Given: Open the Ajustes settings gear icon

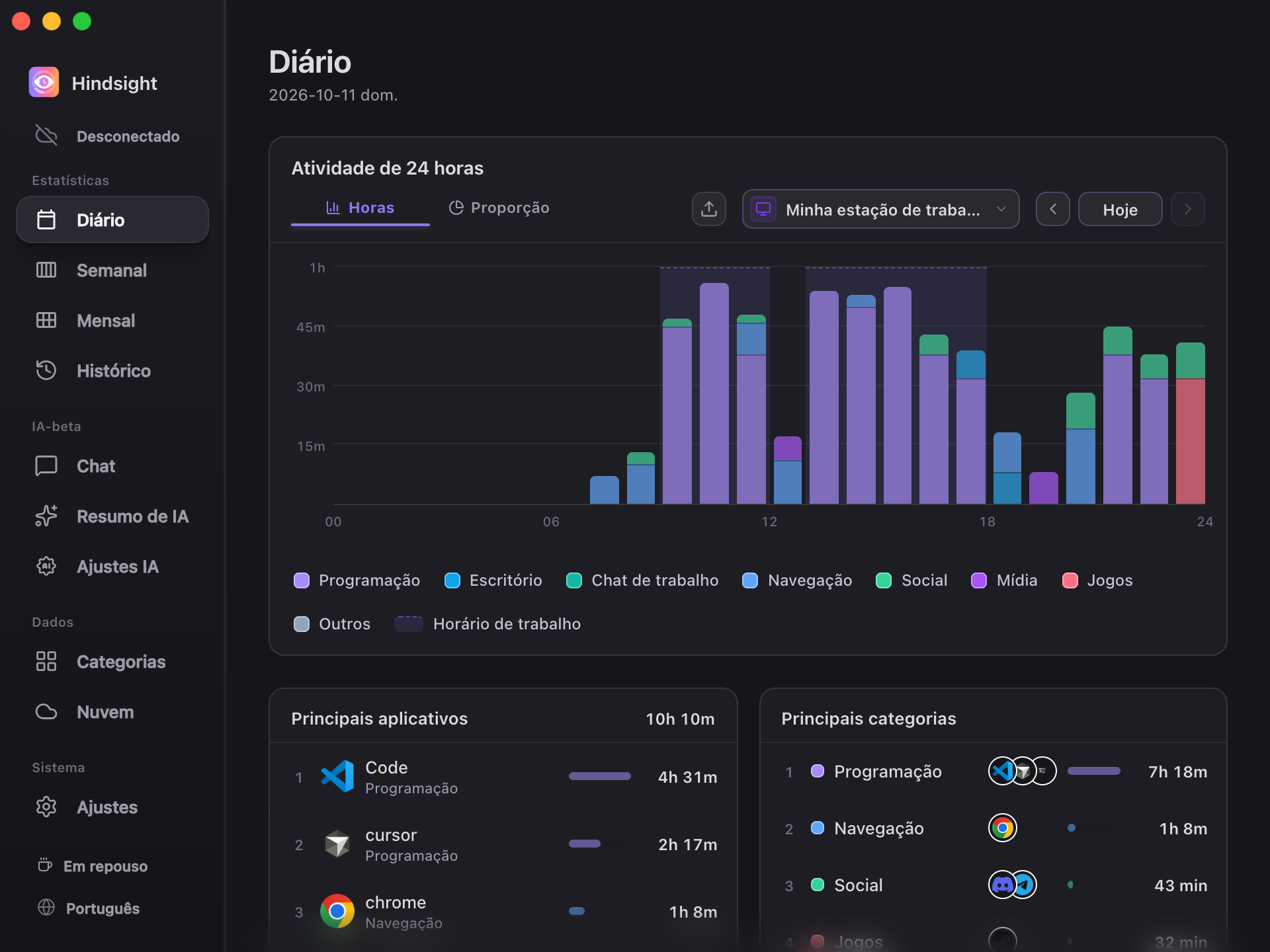Looking at the screenshot, I should point(46,807).
